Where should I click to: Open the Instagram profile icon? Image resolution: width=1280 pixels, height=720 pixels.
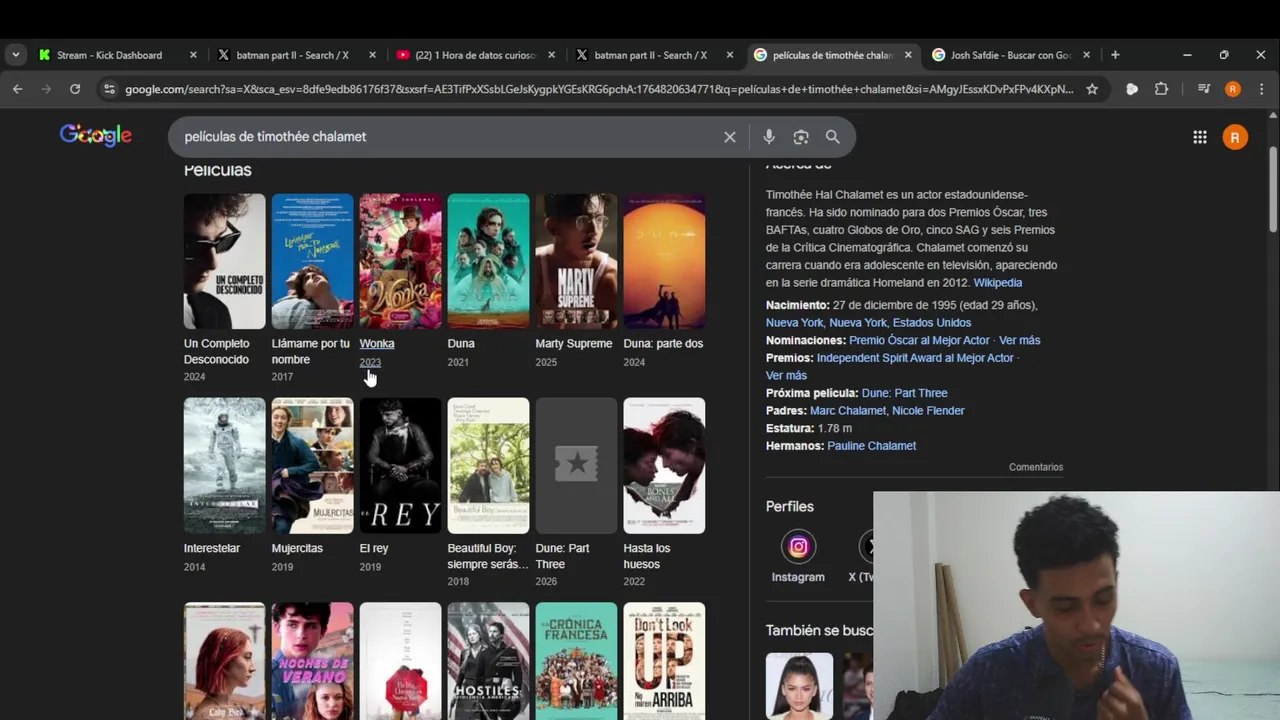pyautogui.click(x=798, y=546)
